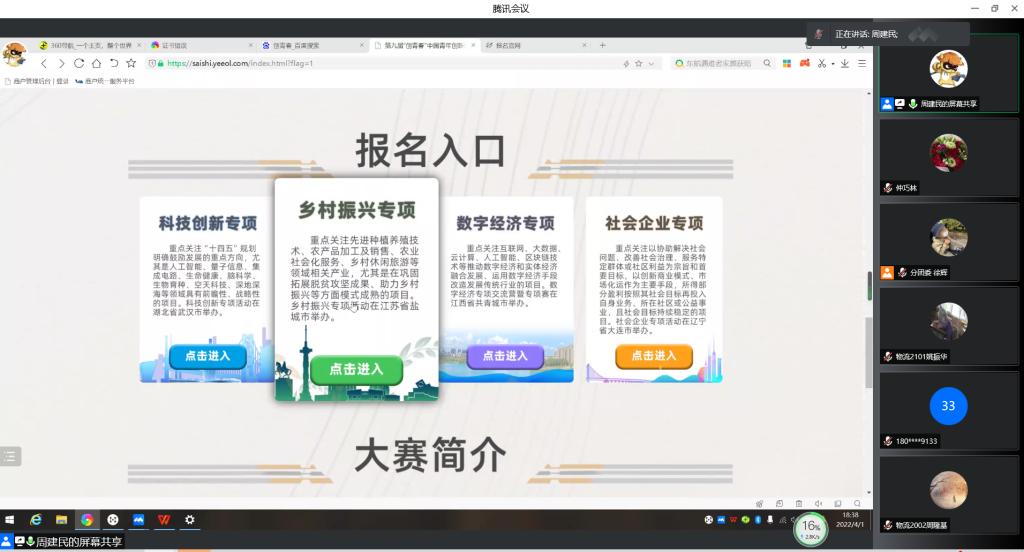Open the 商户统一服务平台 bookmark link

[104, 81]
